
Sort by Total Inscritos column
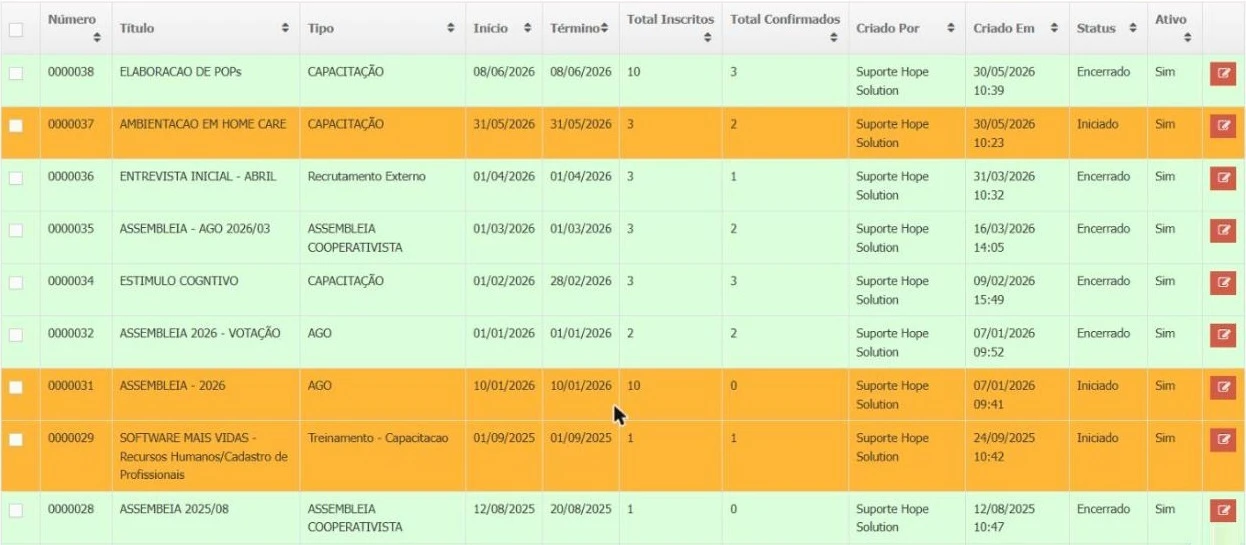point(670,28)
